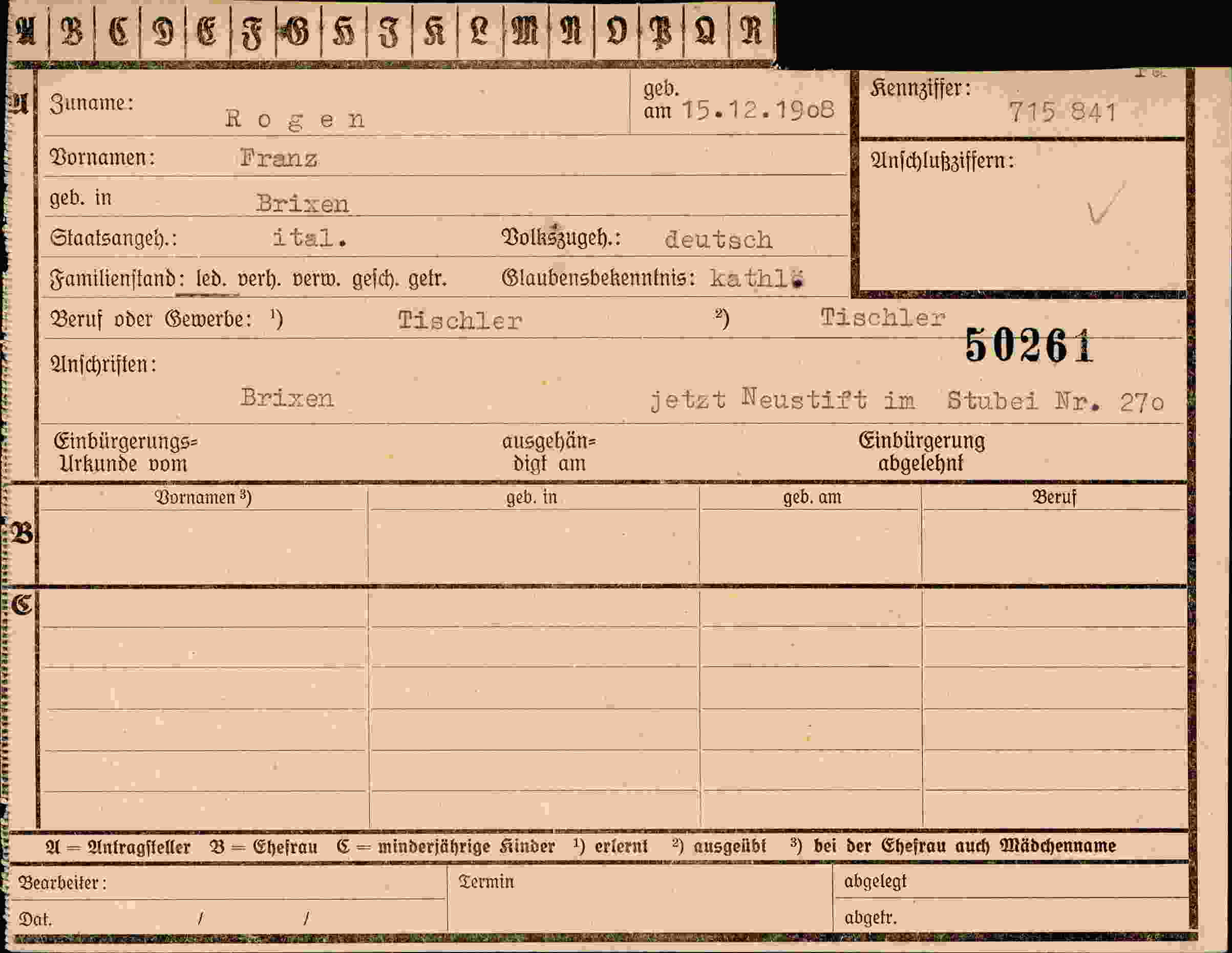Click the 'Bearbeiter:' label
Viewport: 1232px width, 953px height.
point(62,882)
